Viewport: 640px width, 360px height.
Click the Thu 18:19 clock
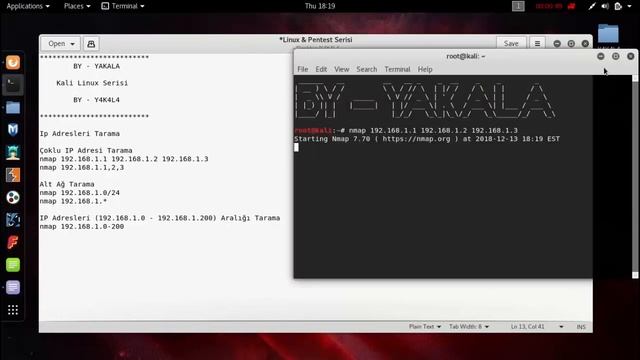coord(320,6)
